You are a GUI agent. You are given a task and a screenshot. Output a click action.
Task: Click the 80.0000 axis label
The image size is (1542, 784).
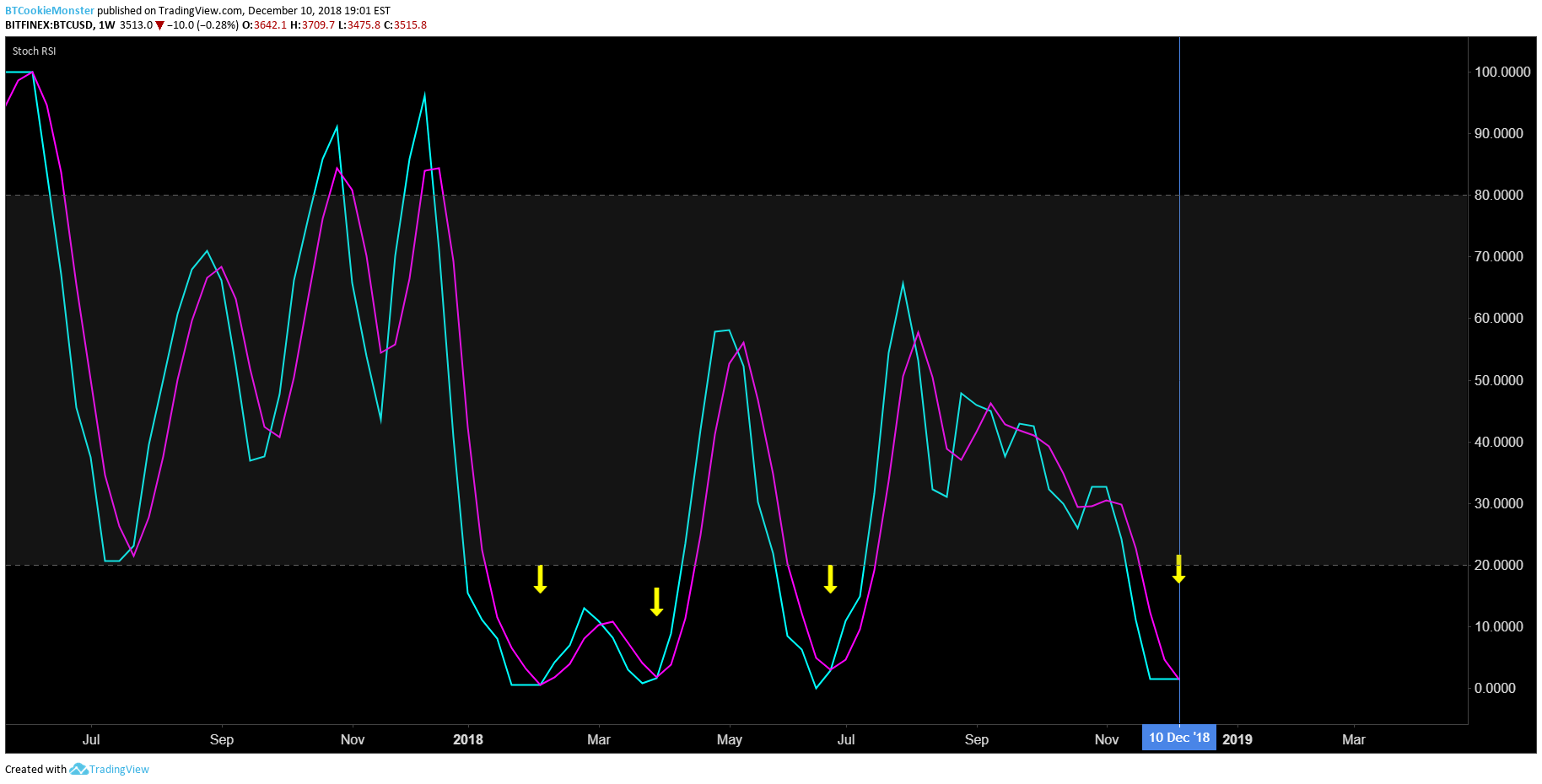(x=1499, y=195)
